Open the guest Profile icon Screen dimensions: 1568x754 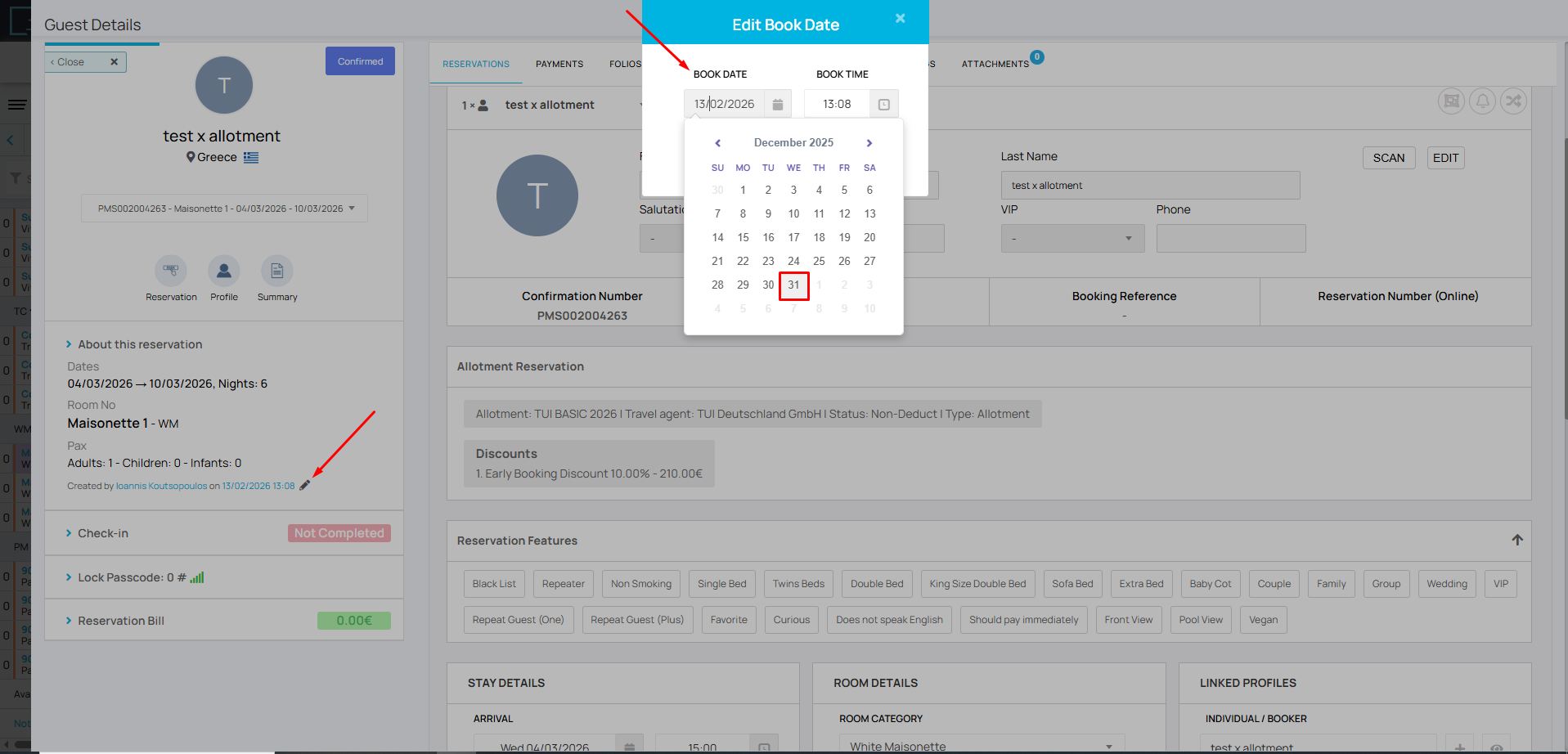(x=223, y=271)
